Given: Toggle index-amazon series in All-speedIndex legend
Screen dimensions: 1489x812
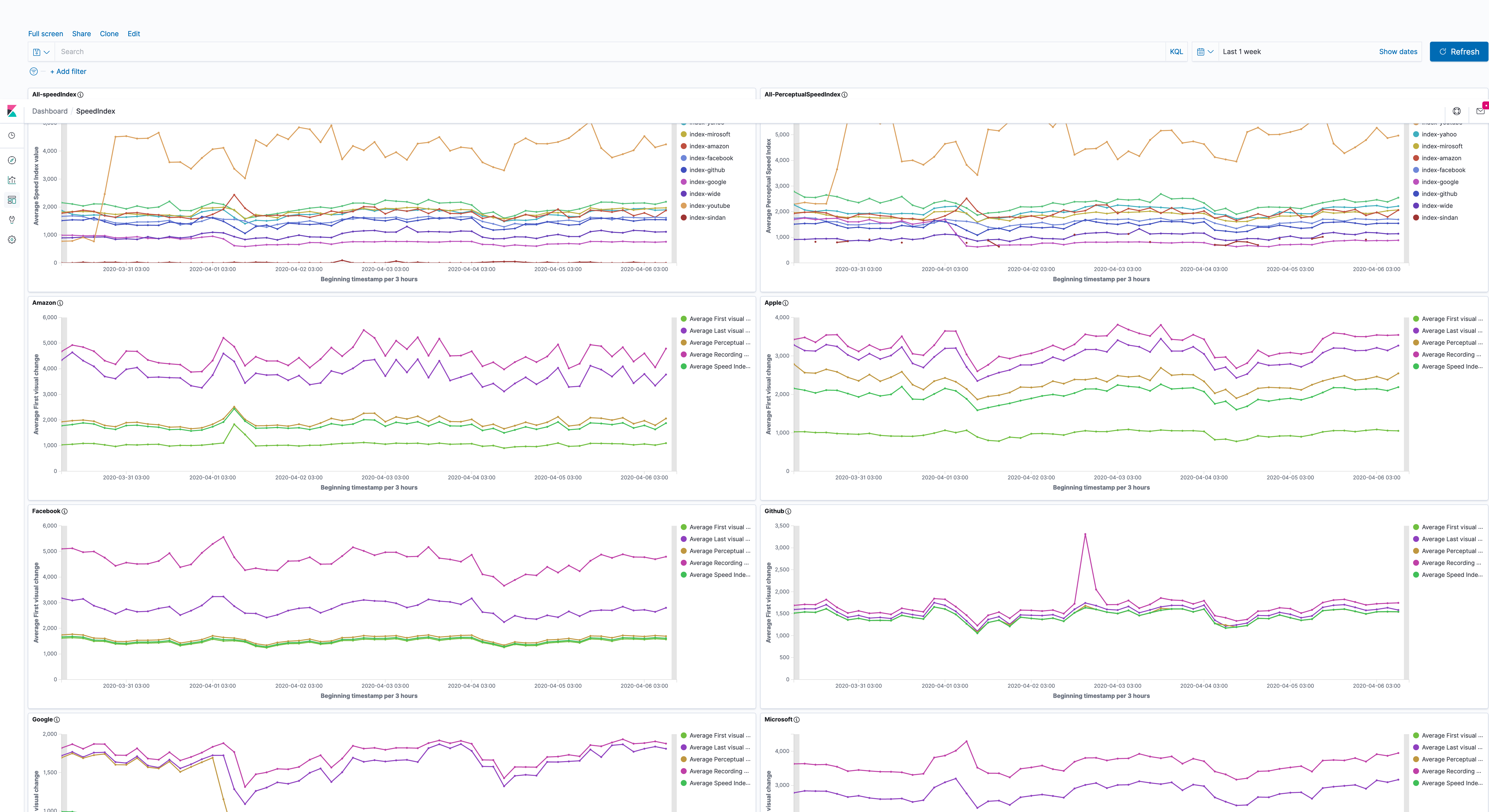Looking at the screenshot, I should 709,146.
